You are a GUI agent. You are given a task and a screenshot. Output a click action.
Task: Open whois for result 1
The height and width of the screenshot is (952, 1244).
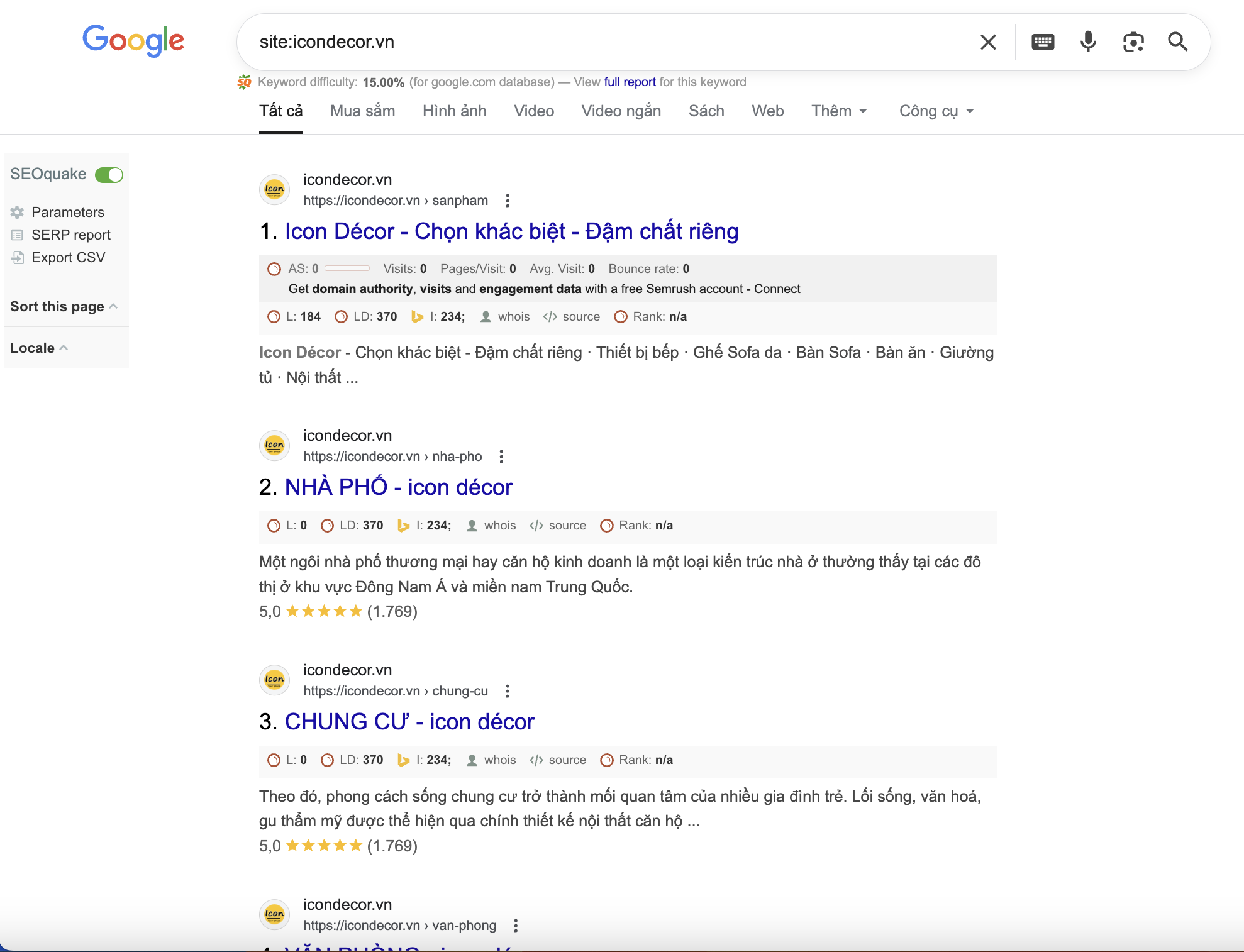505,317
